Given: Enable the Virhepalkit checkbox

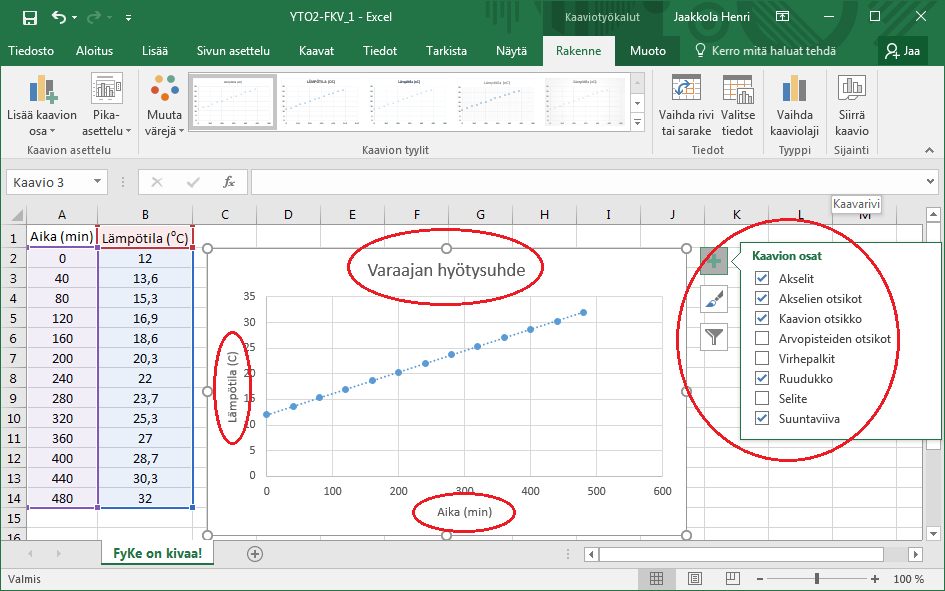Looking at the screenshot, I should click(763, 359).
